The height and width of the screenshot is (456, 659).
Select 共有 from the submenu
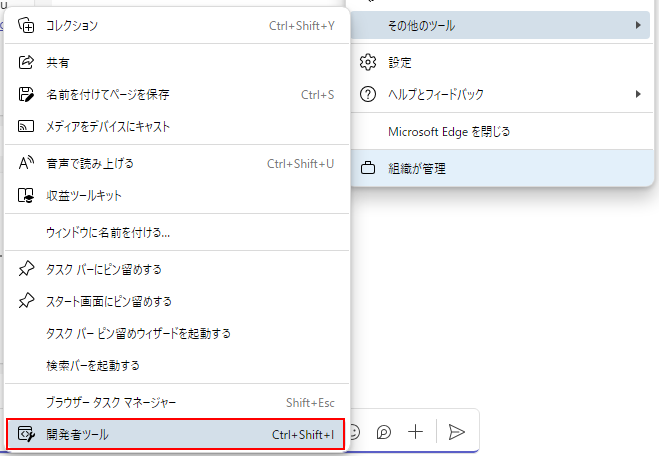click(177, 63)
